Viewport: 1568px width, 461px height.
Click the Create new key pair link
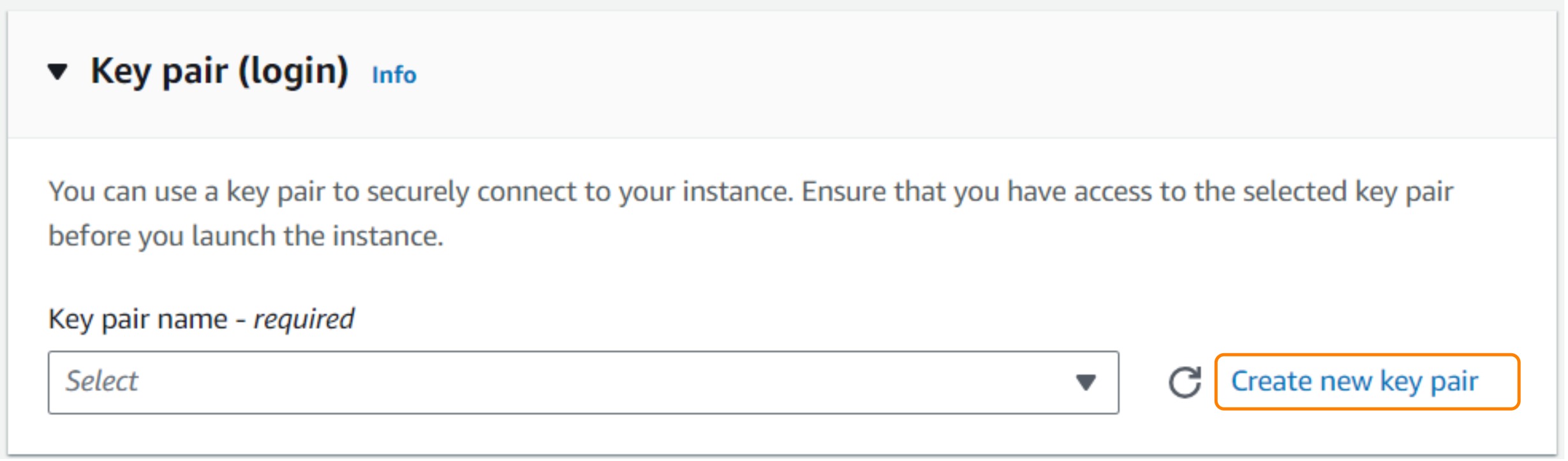click(1354, 382)
